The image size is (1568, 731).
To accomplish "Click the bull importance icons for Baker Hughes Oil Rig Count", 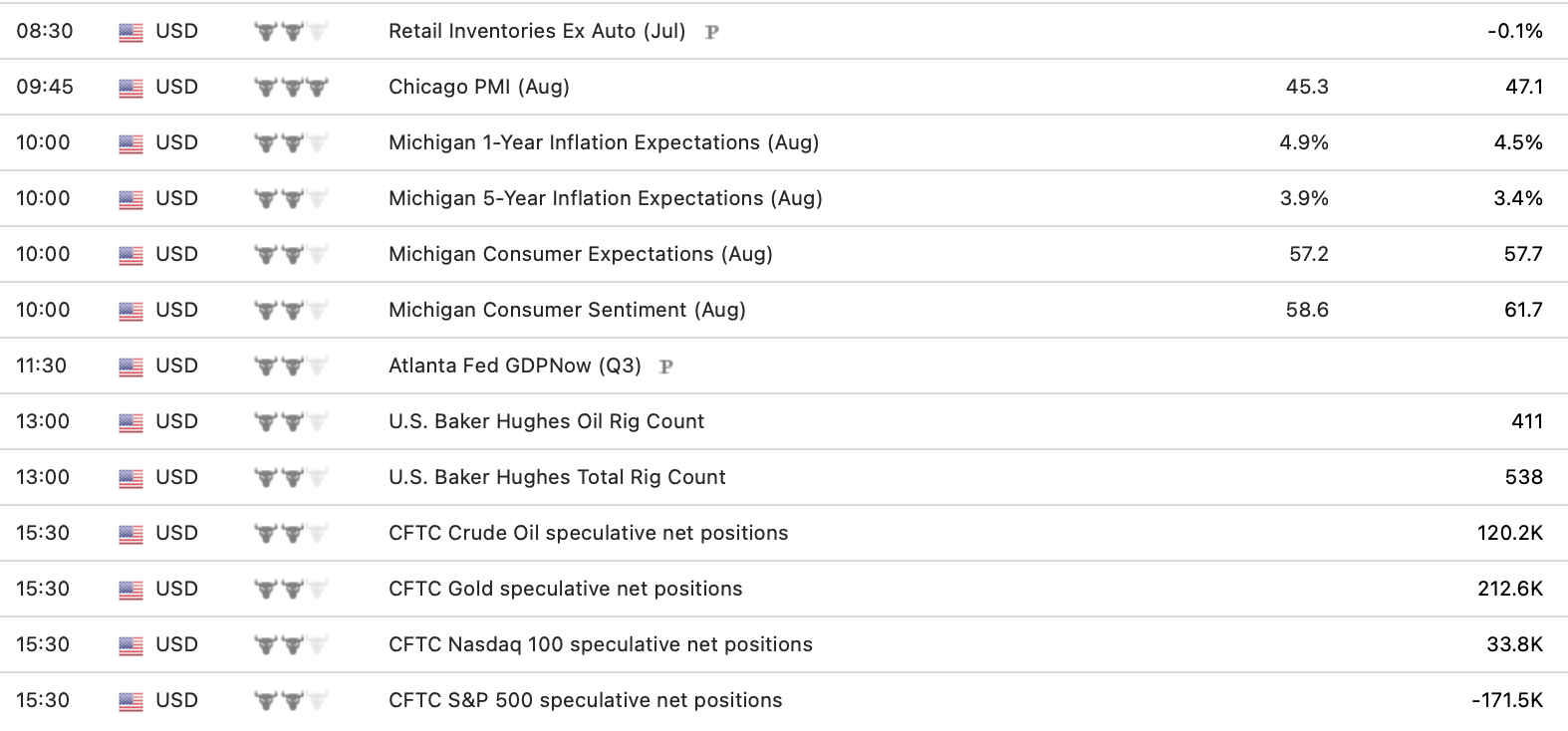I will pyautogui.click(x=291, y=422).
